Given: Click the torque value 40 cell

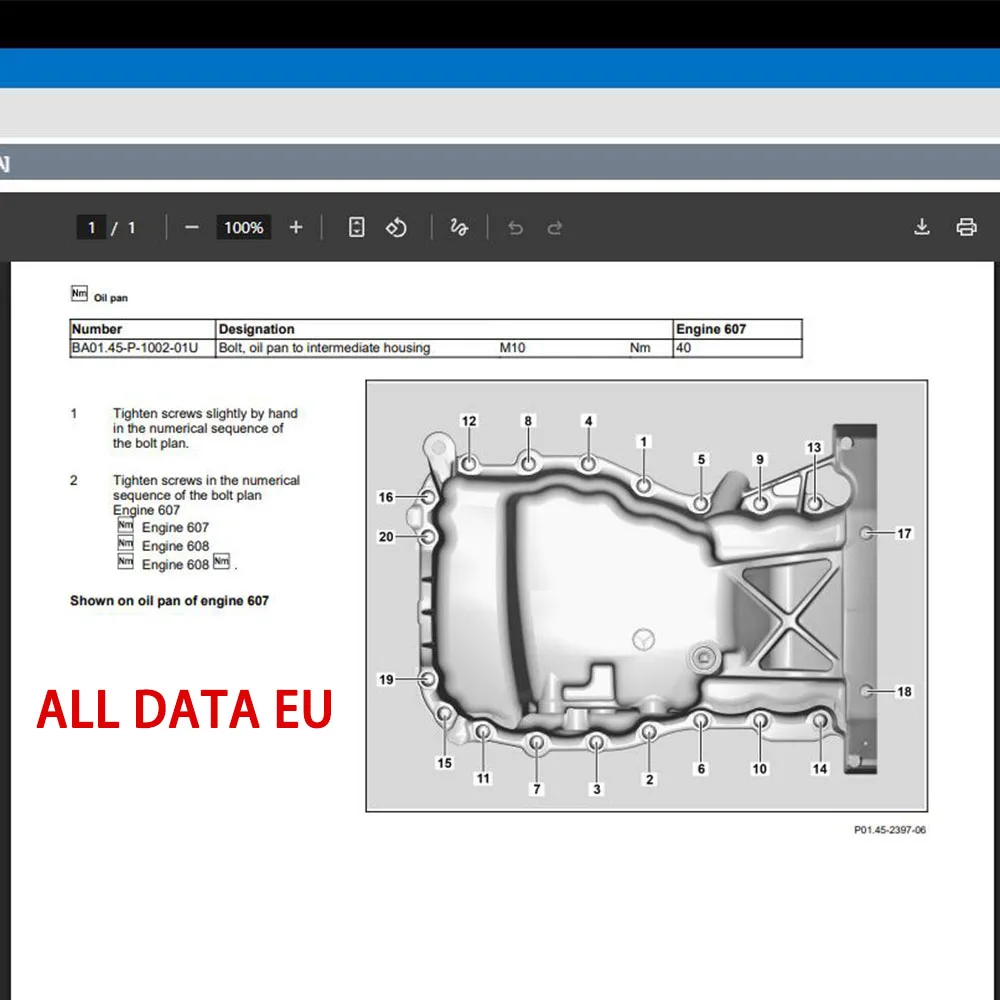Looking at the screenshot, I should [x=737, y=348].
